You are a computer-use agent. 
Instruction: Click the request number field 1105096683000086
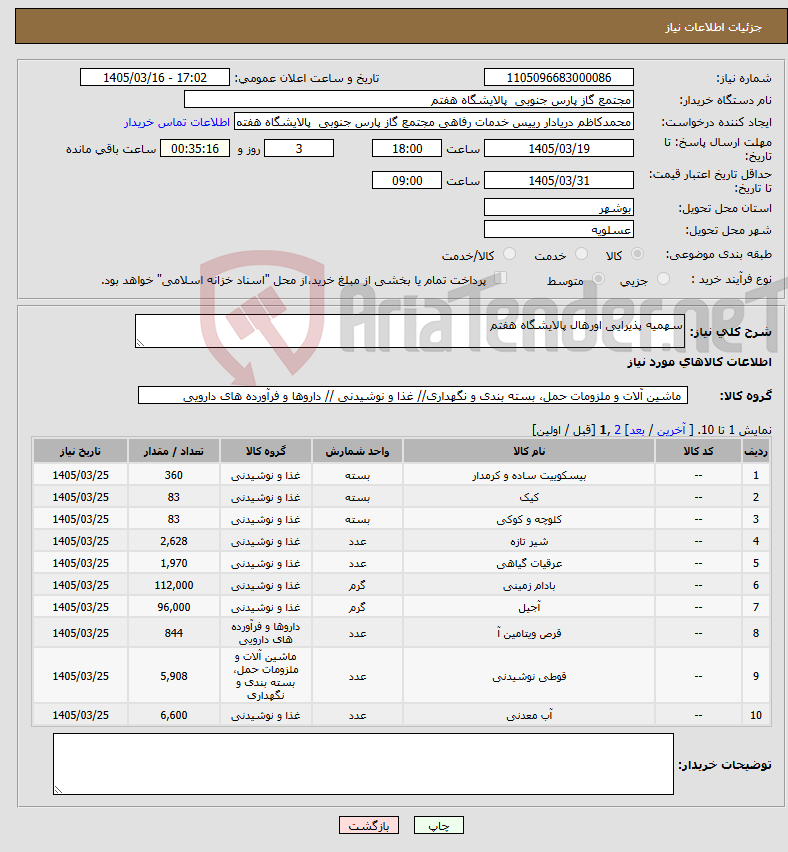coord(559,77)
